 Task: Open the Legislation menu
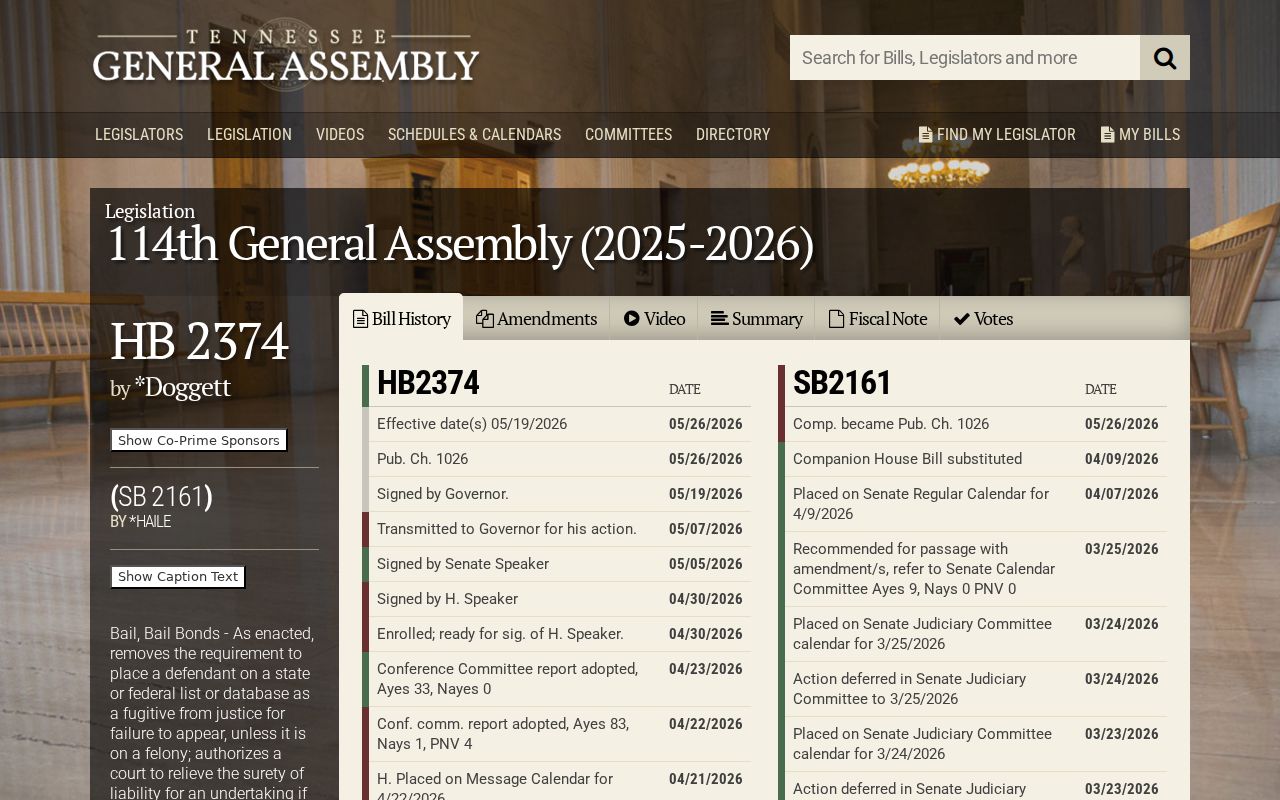249,134
